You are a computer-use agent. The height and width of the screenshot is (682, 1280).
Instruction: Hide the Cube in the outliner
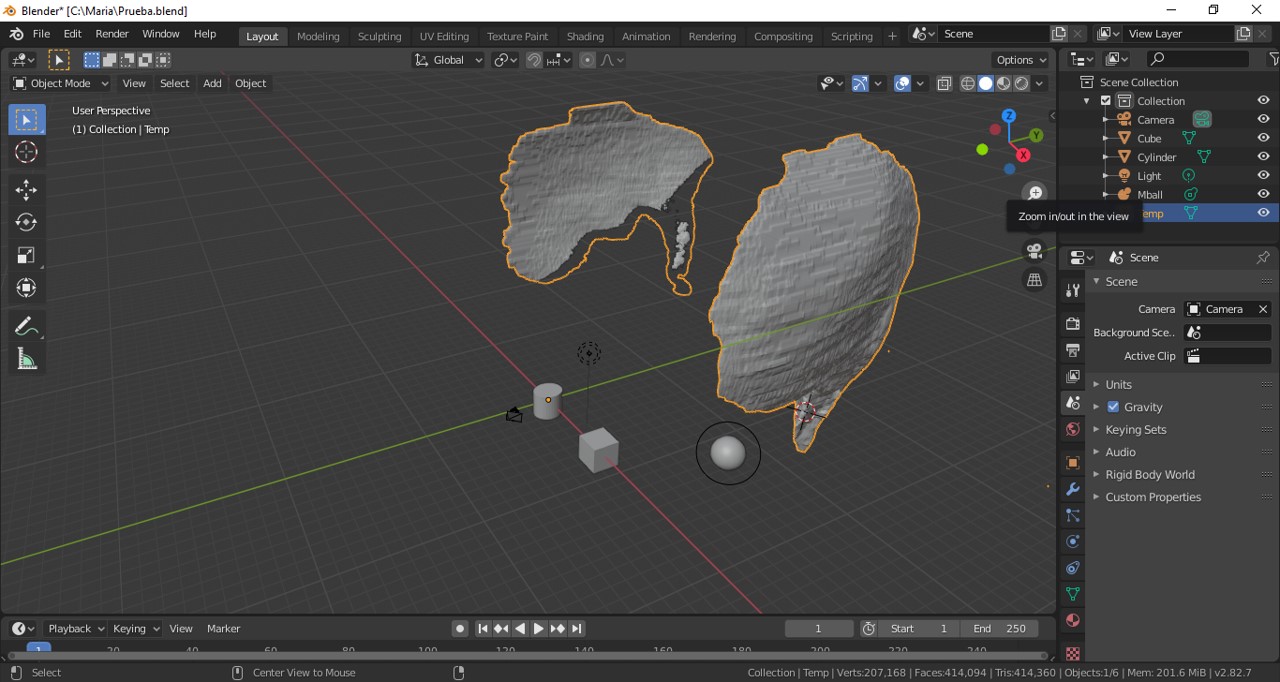(1263, 138)
